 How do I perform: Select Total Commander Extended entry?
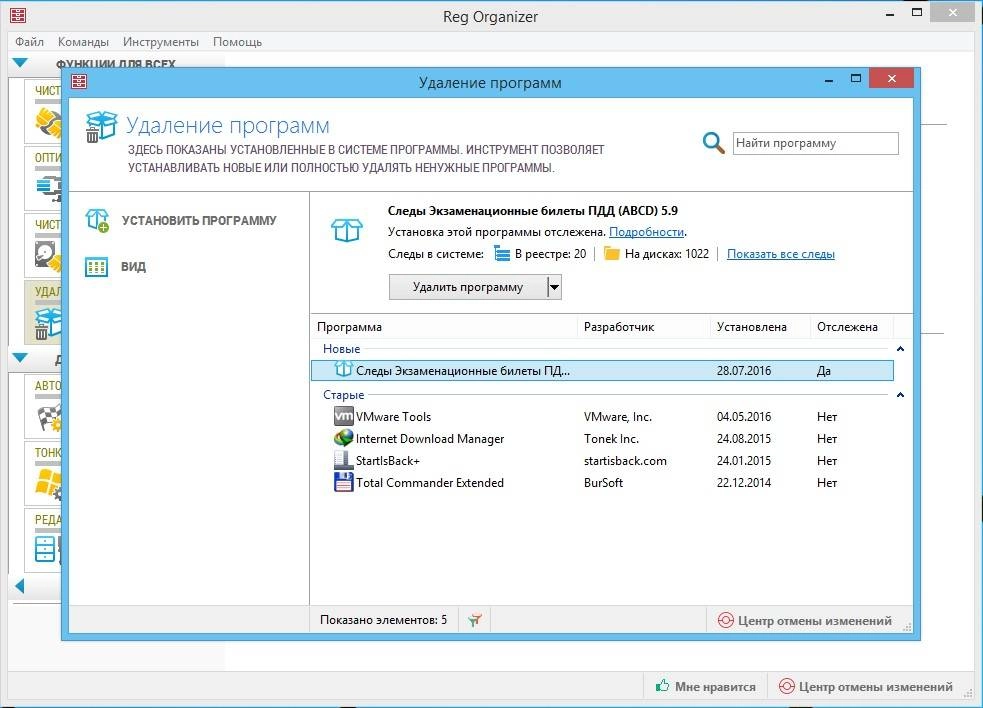pyautogui.click(x=602, y=482)
